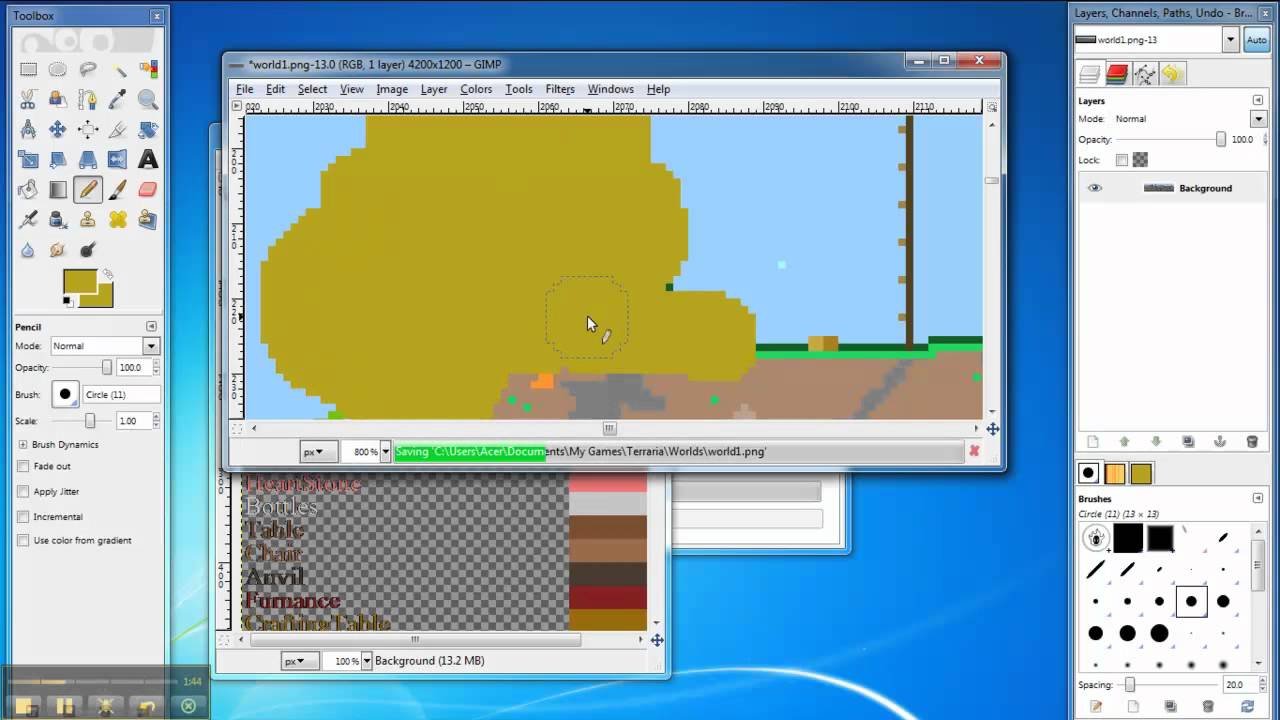Open the Layers panel configuration menu arrow
This screenshot has width=1280, height=720.
tap(1258, 100)
